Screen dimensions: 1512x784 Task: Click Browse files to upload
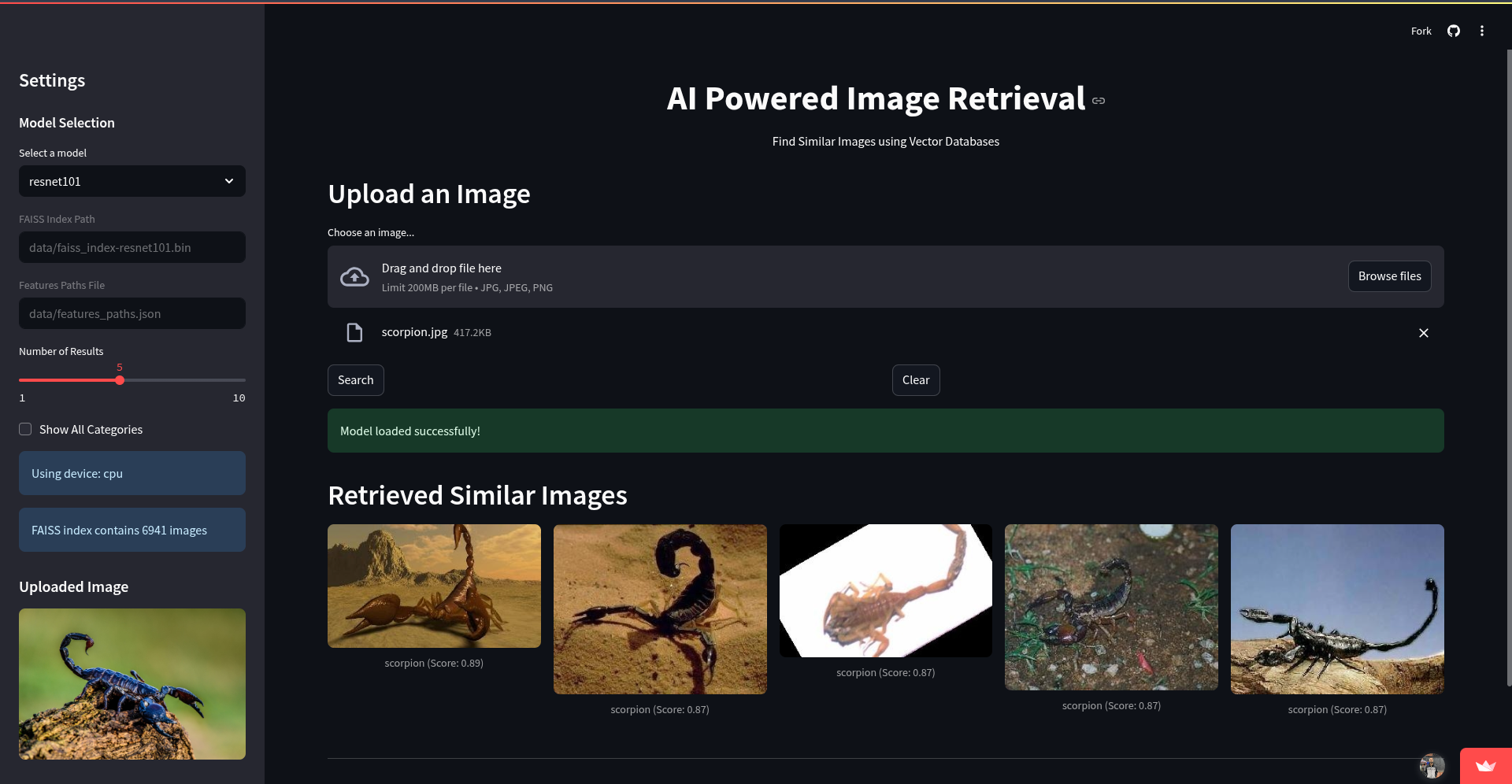tap(1388, 276)
